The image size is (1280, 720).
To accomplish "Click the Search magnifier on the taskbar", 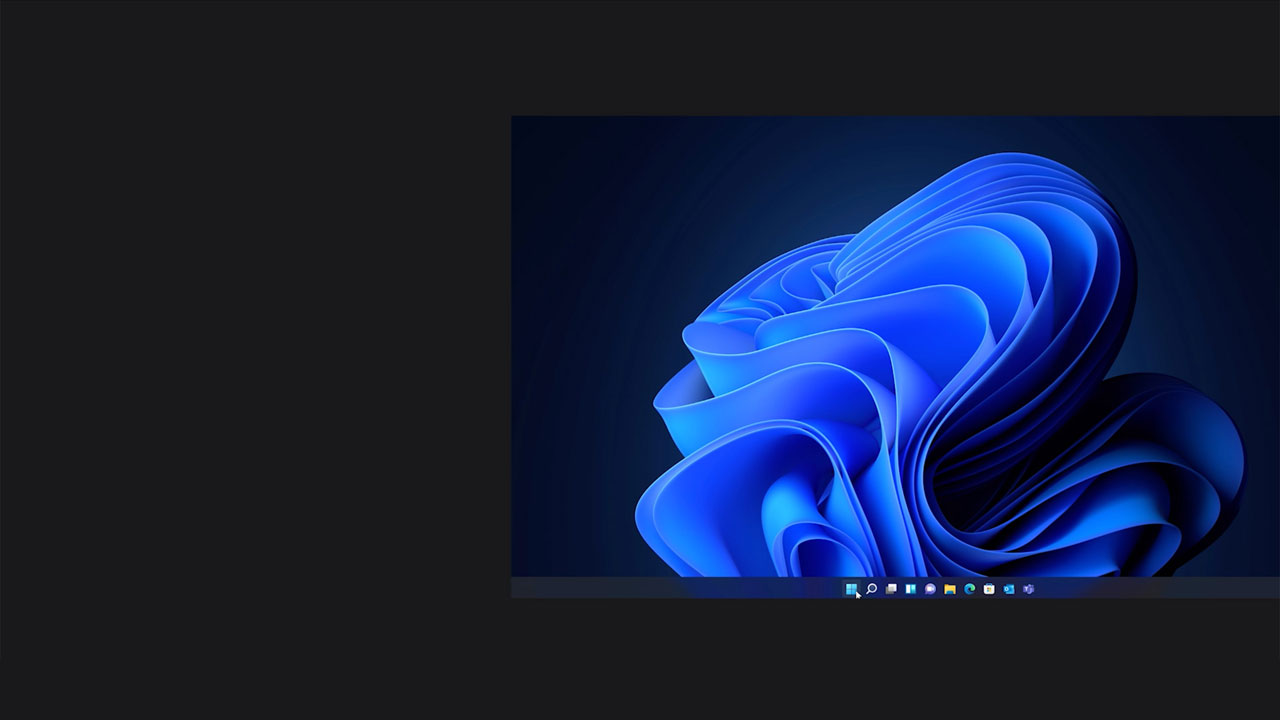I will pos(871,589).
